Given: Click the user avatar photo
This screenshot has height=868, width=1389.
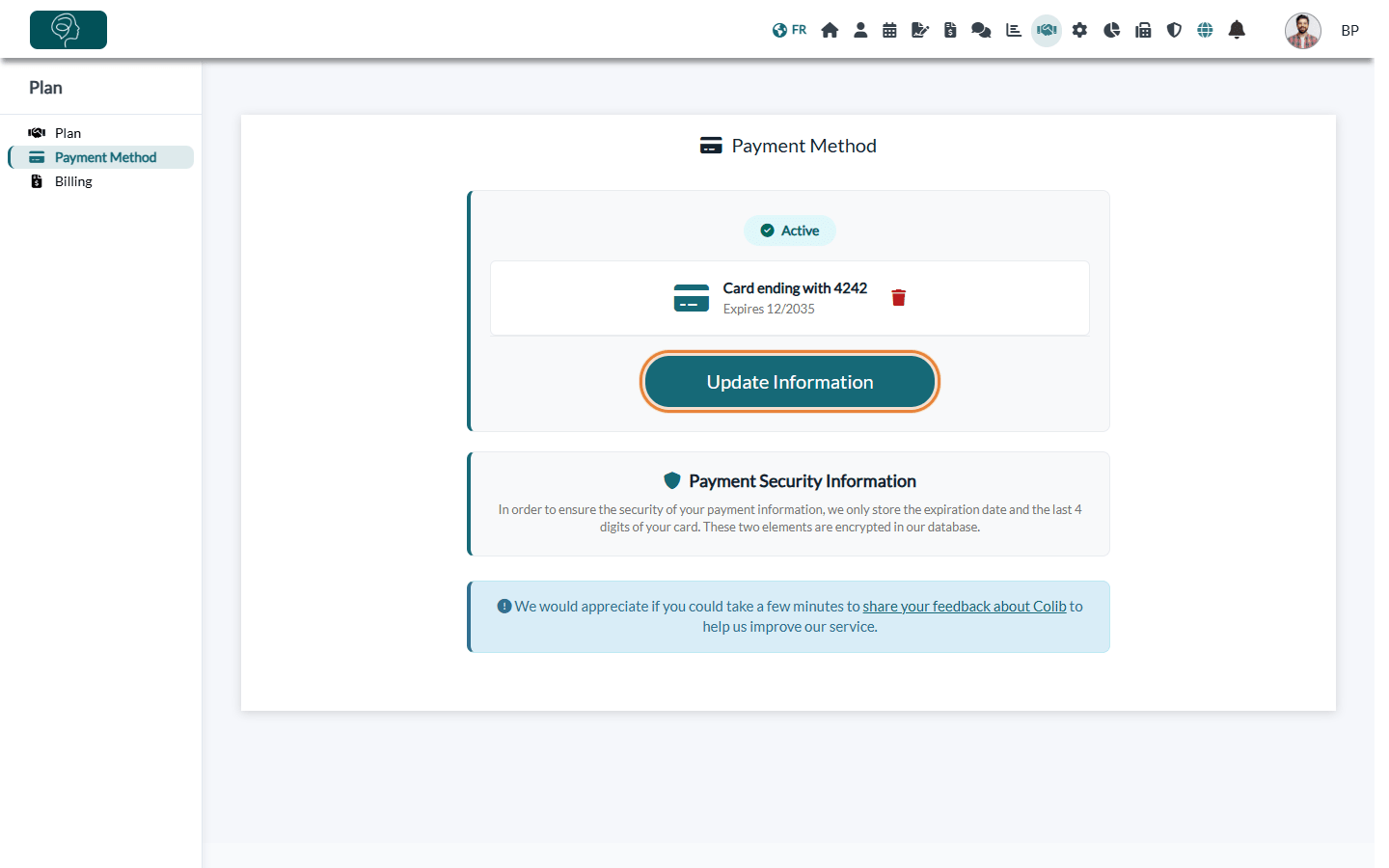Looking at the screenshot, I should 1303,31.
